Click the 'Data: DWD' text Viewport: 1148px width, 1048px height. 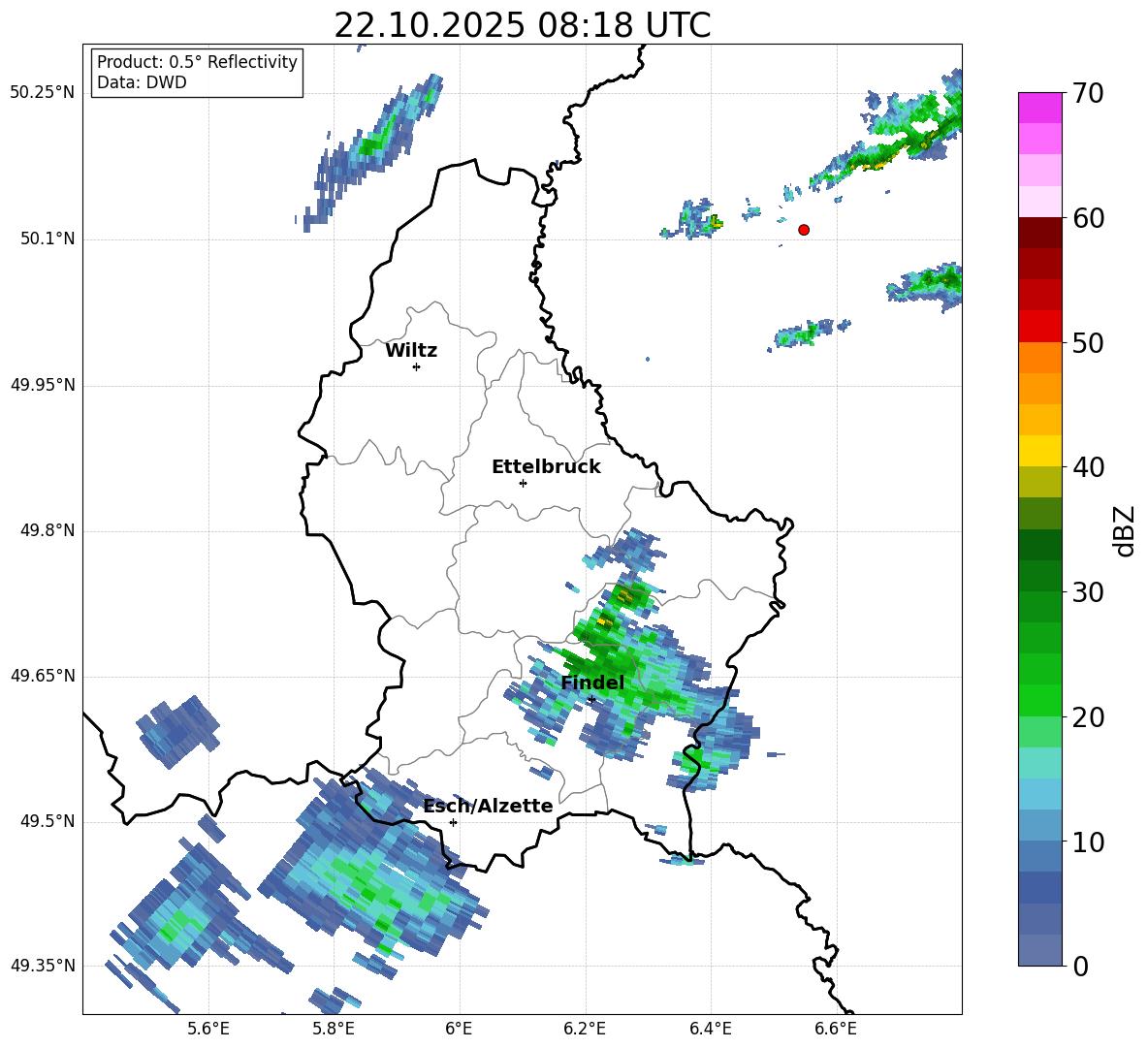click(142, 82)
